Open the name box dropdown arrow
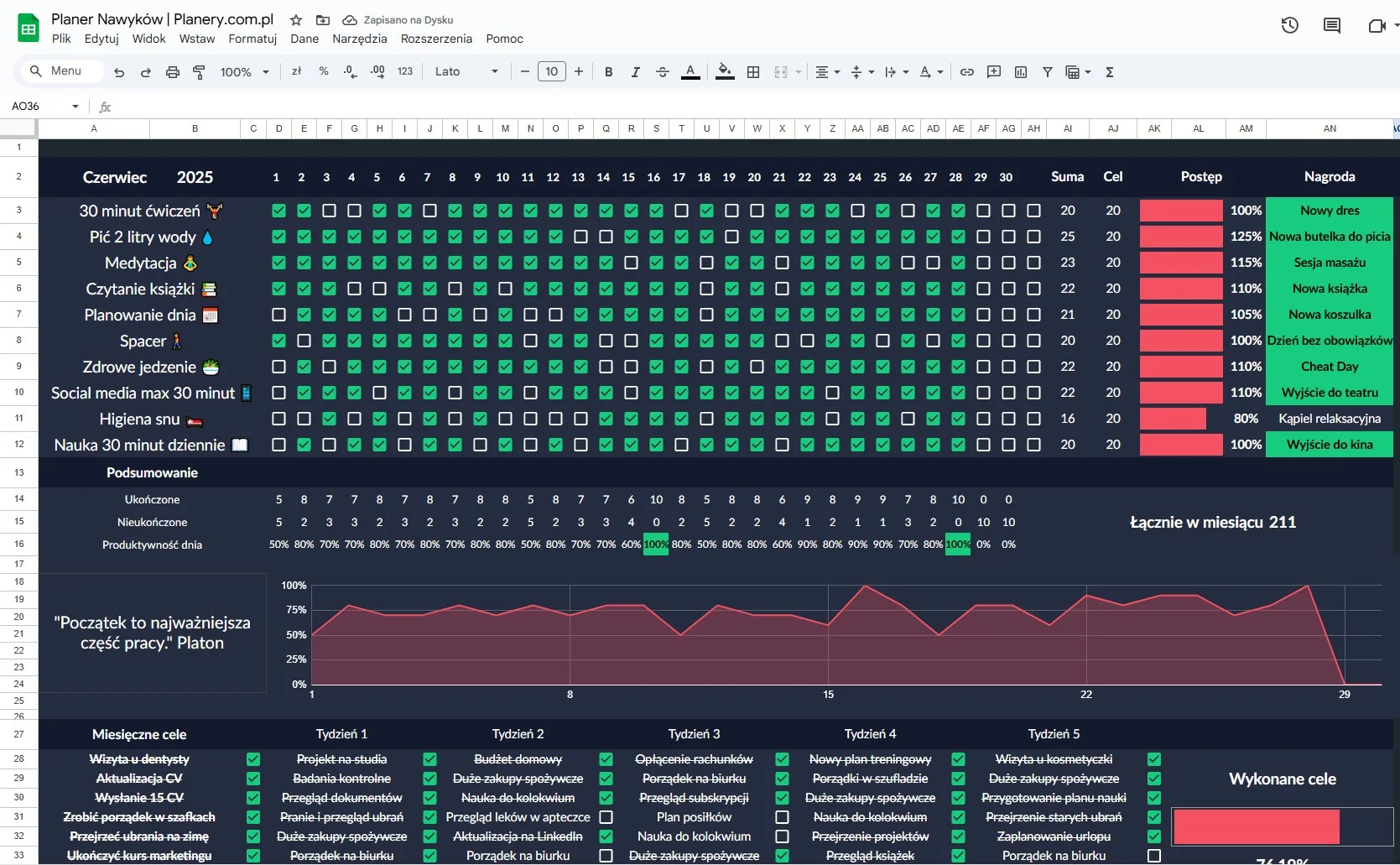 [x=75, y=107]
